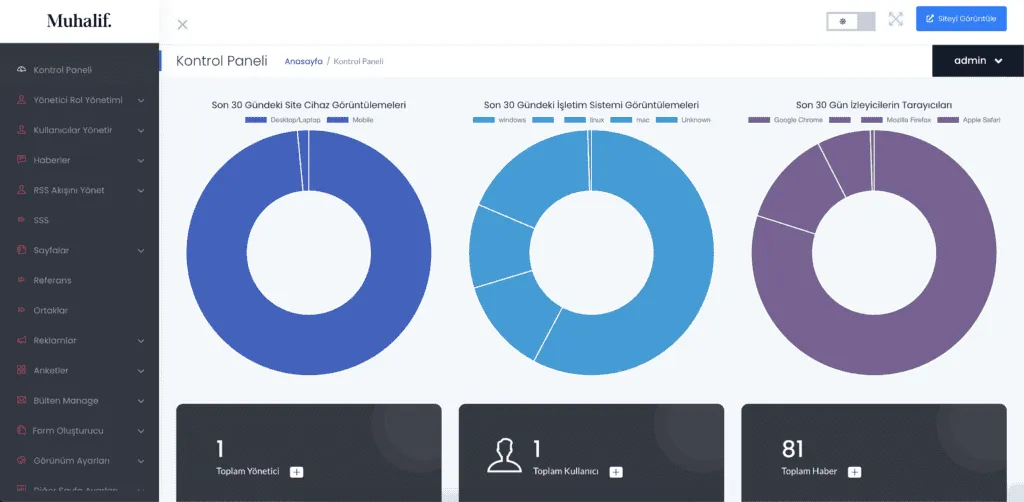Enter fullscreen with the expand arrows icon
Image resolution: width=1024 pixels, height=502 pixels.
coord(895,19)
